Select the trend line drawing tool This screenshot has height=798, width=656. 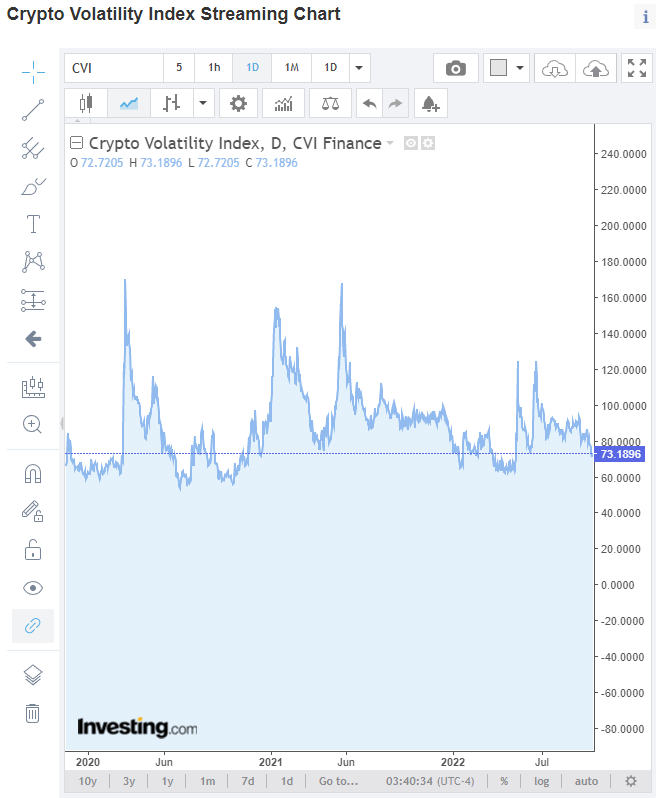tap(33, 110)
